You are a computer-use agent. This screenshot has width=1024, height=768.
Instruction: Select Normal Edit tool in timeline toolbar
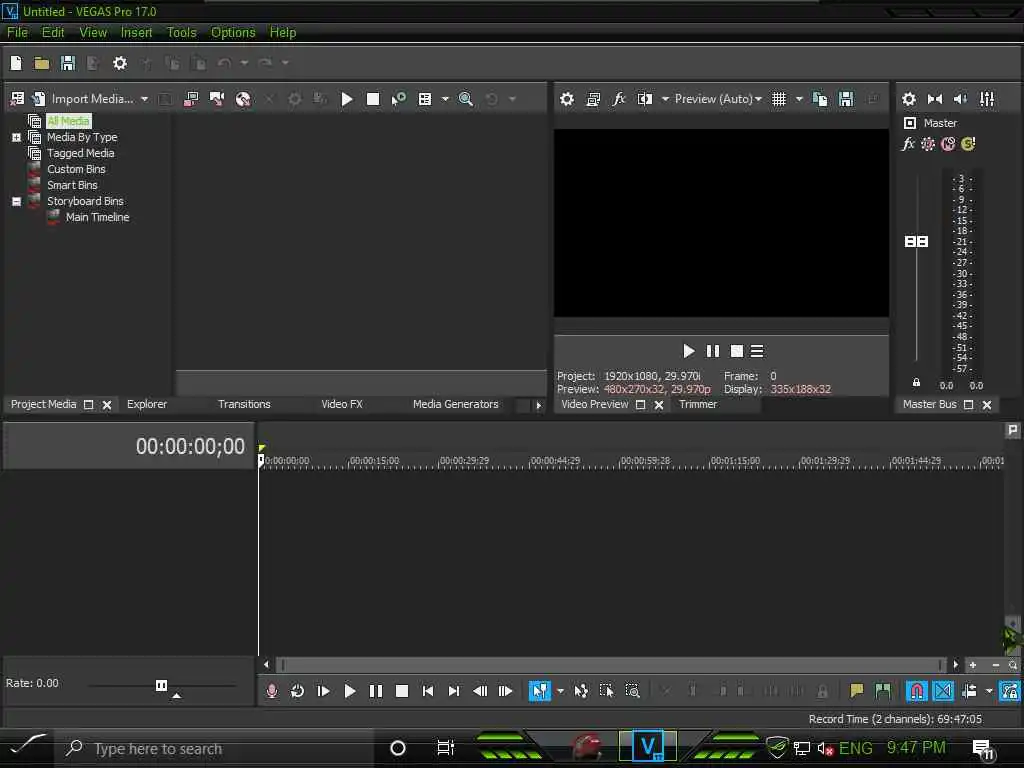pyautogui.click(x=539, y=691)
